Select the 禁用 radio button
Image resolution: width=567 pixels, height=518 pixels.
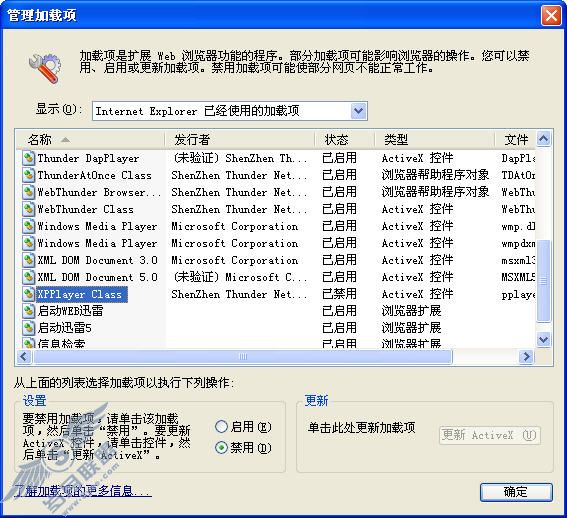pos(221,448)
